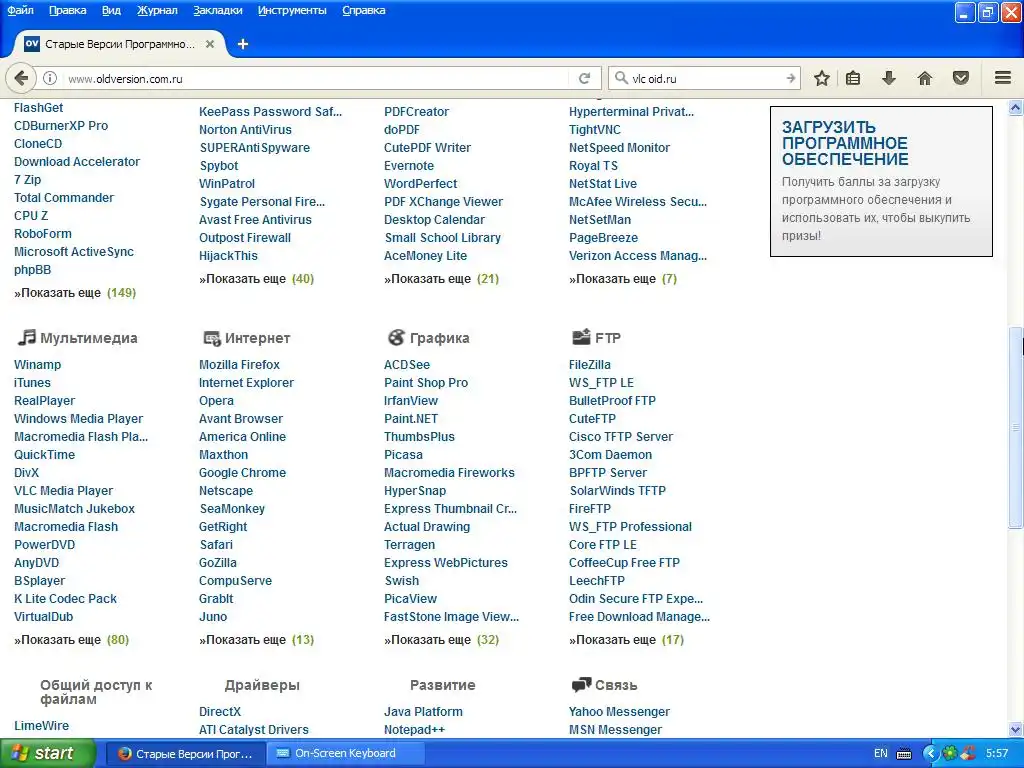The height and width of the screenshot is (768, 1024).
Task: Open the Total Commander link
Action: [64, 197]
